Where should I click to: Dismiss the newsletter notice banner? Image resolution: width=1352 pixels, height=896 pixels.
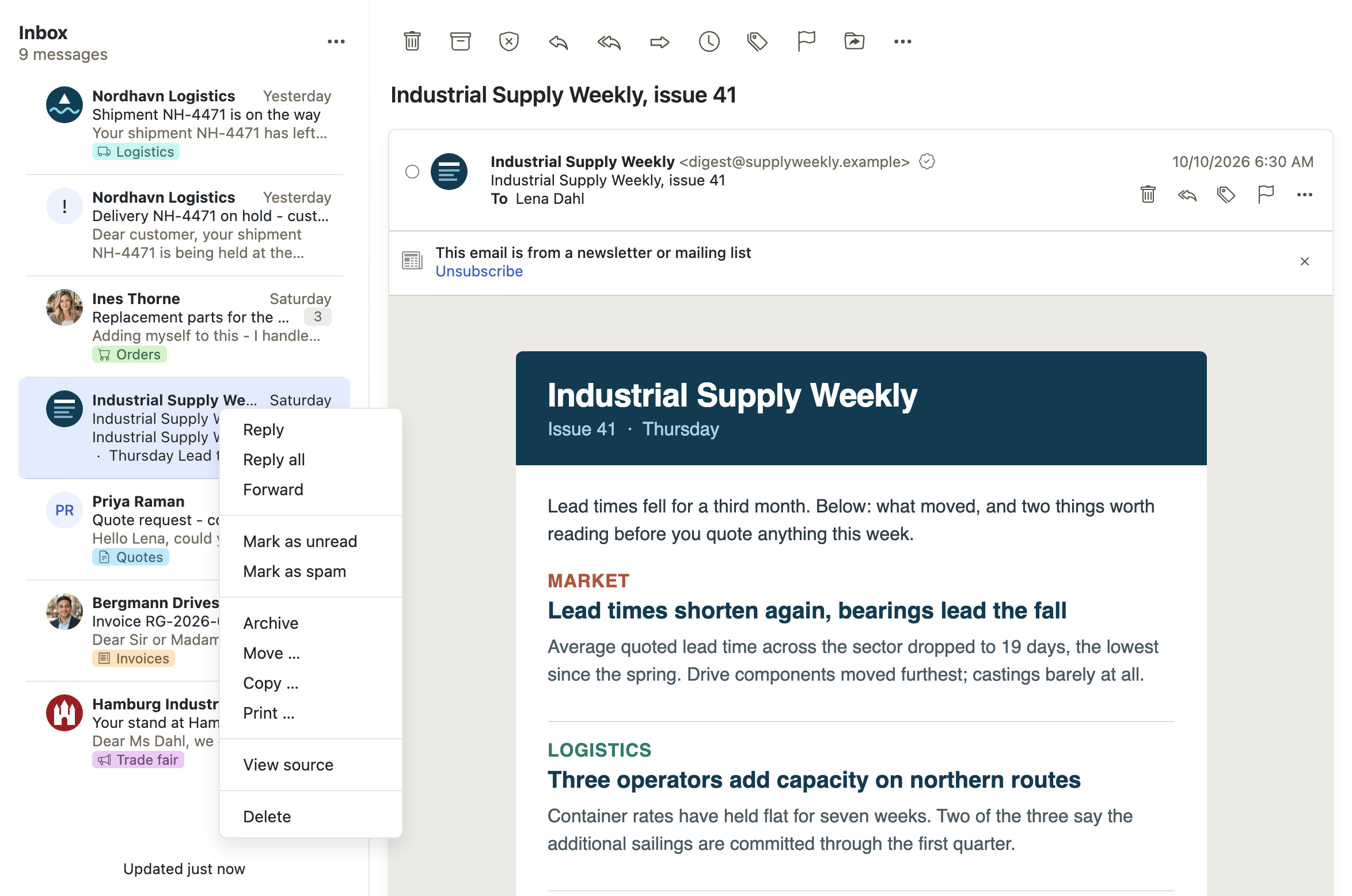click(1305, 261)
